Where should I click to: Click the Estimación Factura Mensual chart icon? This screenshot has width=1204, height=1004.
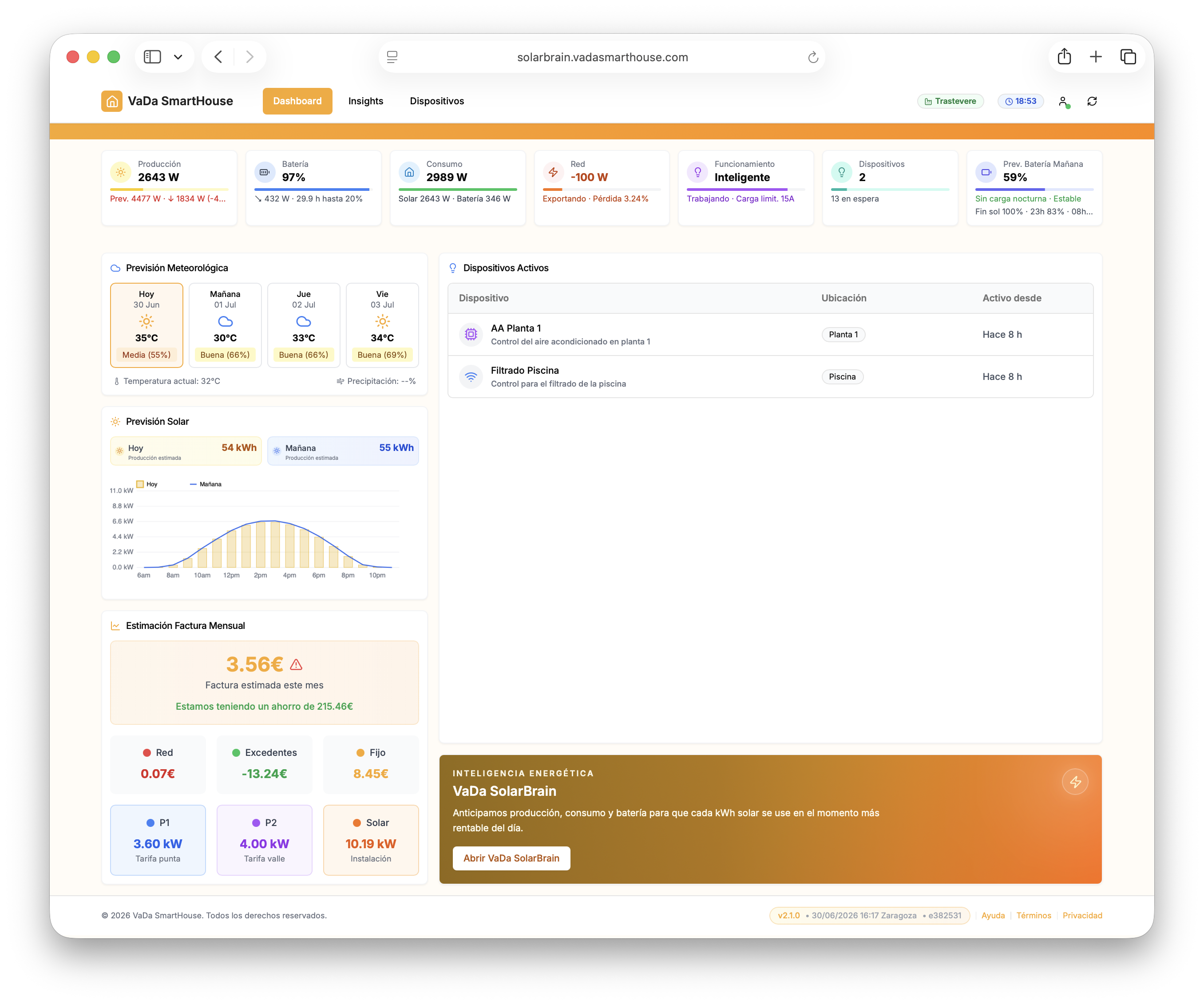[115, 626]
